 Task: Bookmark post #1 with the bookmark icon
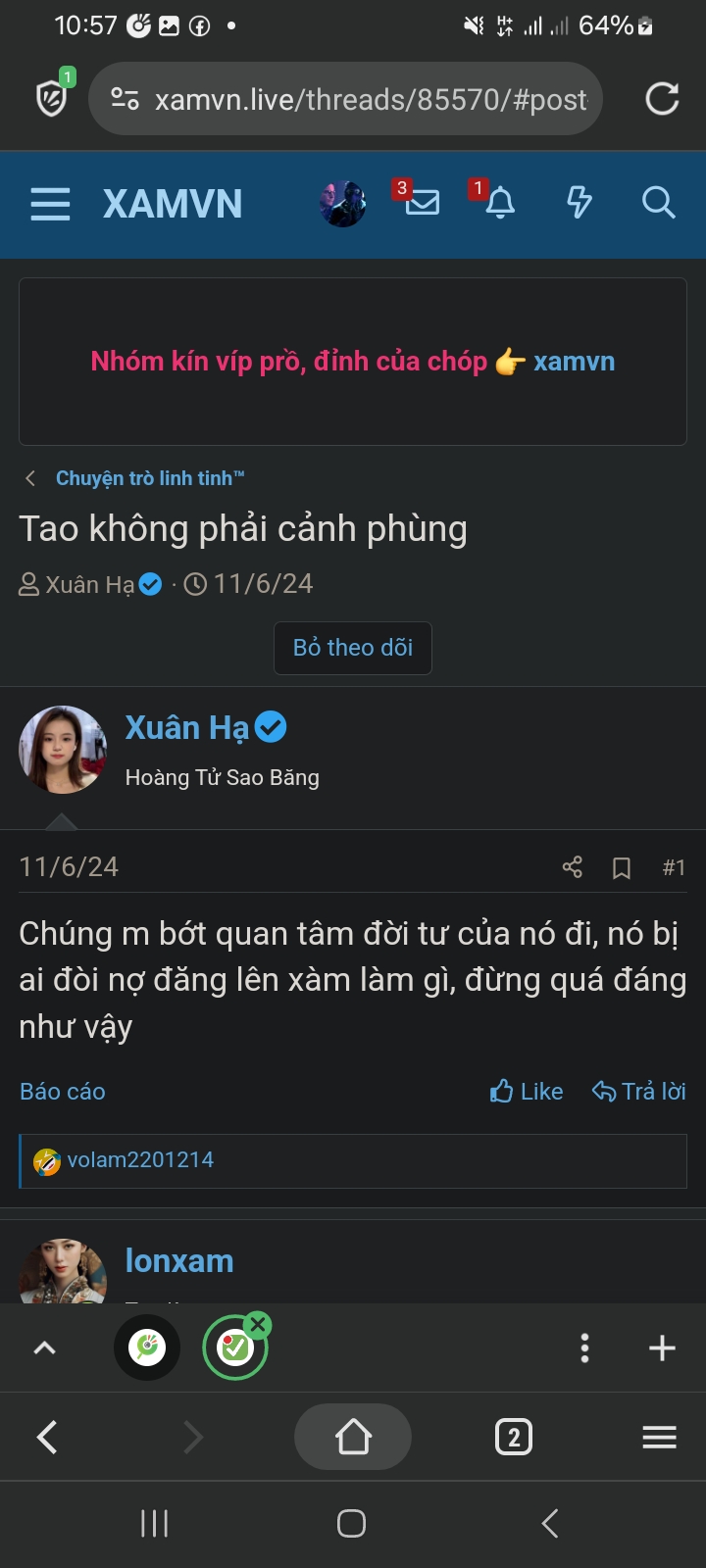pos(622,868)
